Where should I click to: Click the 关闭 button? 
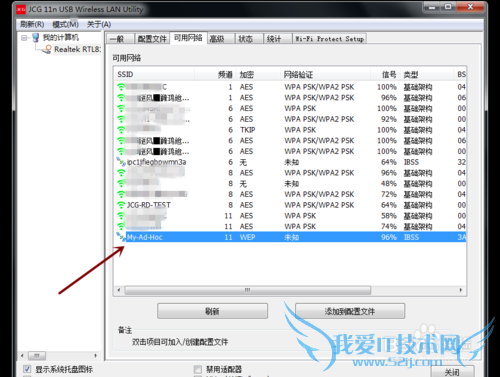(x=452, y=372)
